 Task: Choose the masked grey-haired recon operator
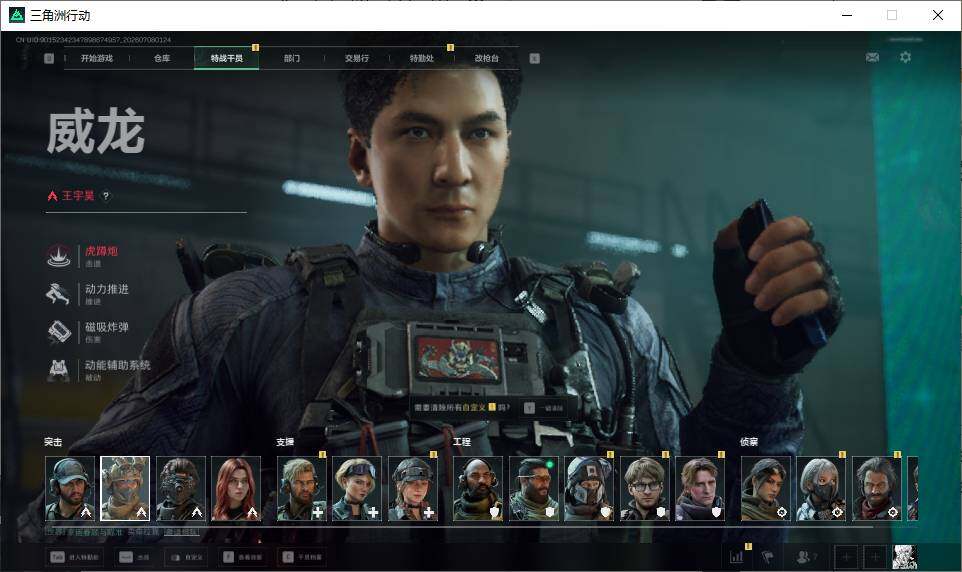822,489
